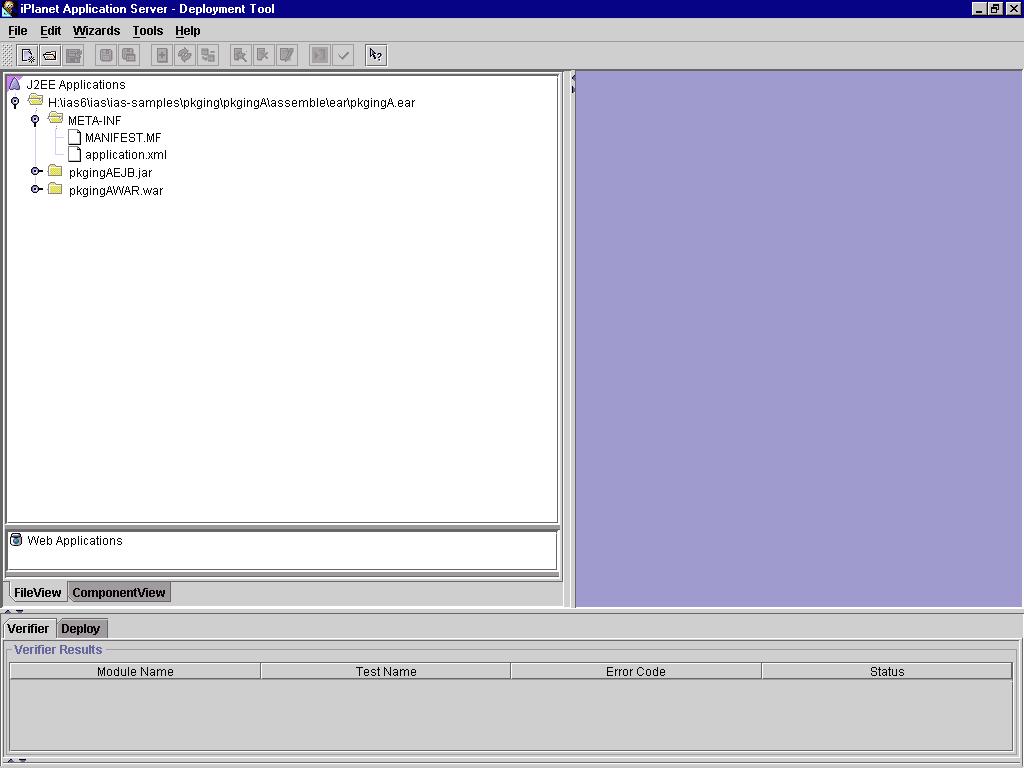Screen dimensions: 1024x768
Task: Open the File menu
Action: coord(18,31)
